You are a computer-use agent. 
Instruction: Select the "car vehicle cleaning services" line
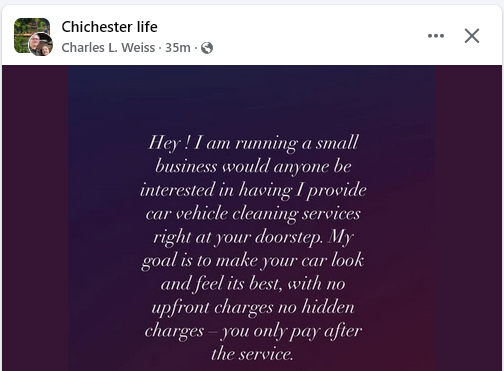(253, 214)
